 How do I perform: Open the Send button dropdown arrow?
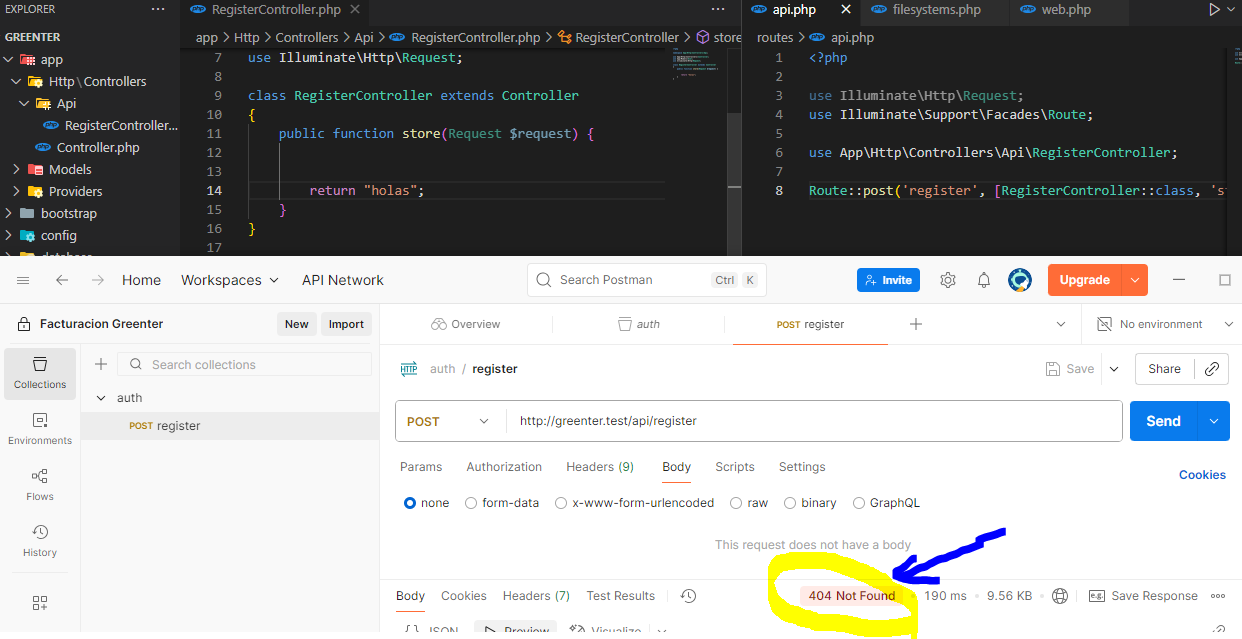click(x=1213, y=421)
